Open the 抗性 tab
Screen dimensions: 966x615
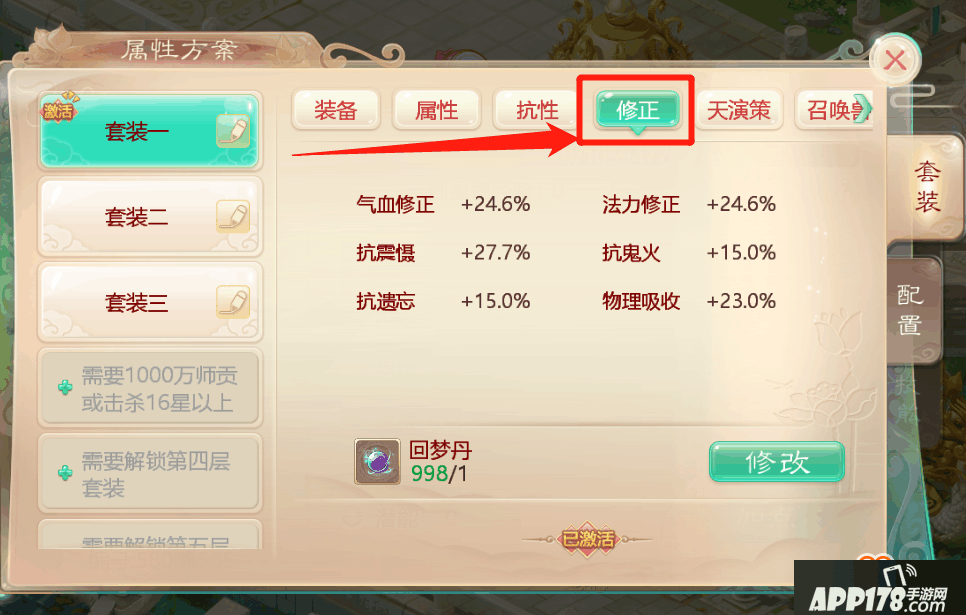pos(536,110)
